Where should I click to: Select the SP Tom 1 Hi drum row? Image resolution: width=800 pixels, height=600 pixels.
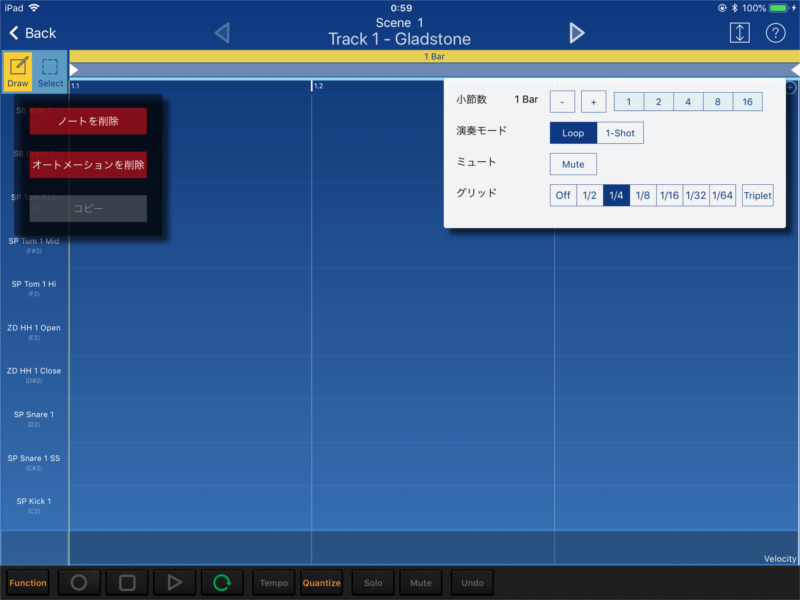(34, 288)
